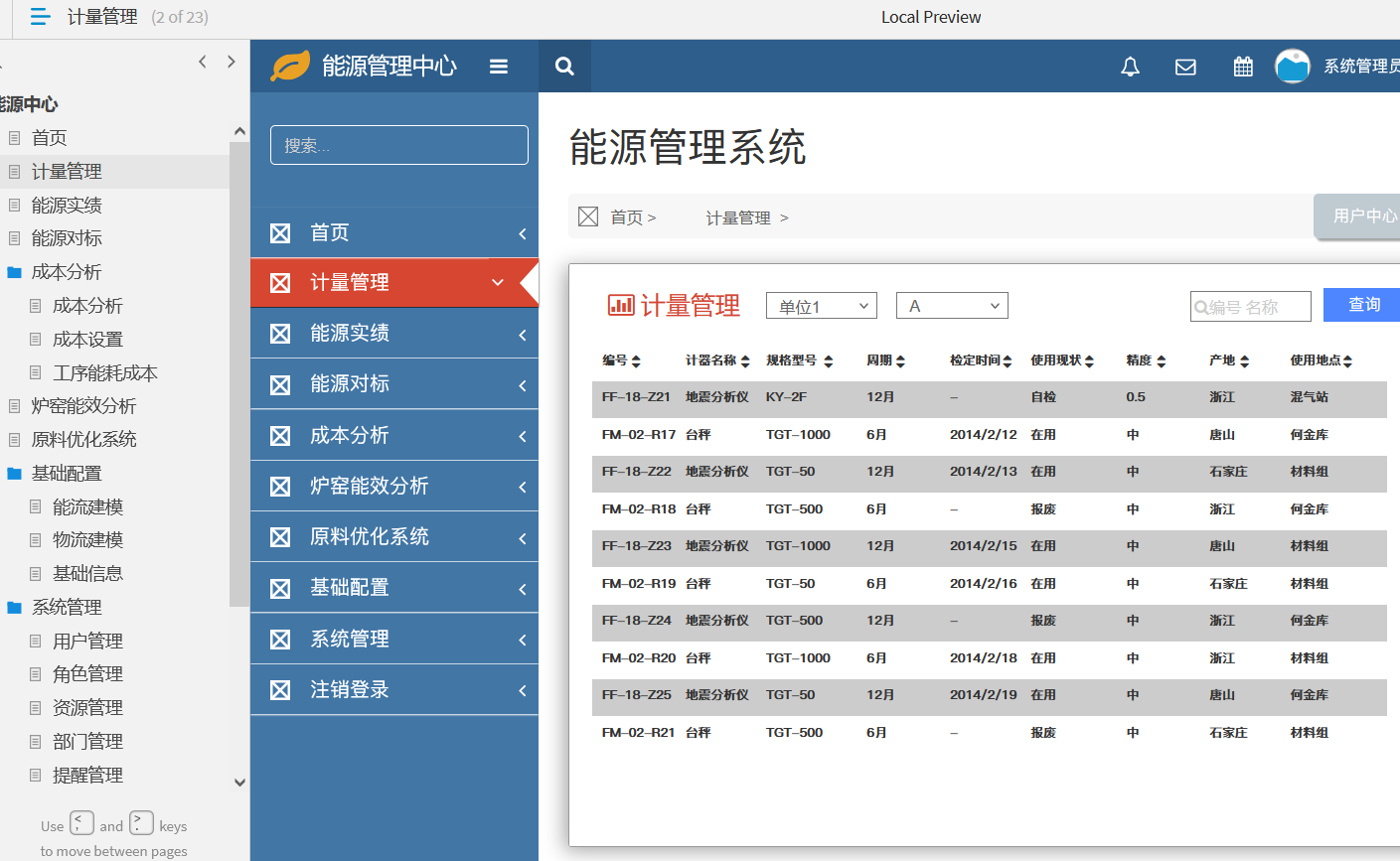The image size is (1400, 861).
Task: Click the user avatar picture
Action: [1293, 67]
